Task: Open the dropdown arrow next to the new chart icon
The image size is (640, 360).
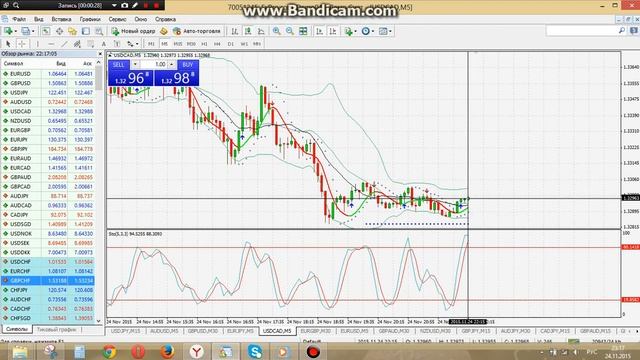Action: 16,31
